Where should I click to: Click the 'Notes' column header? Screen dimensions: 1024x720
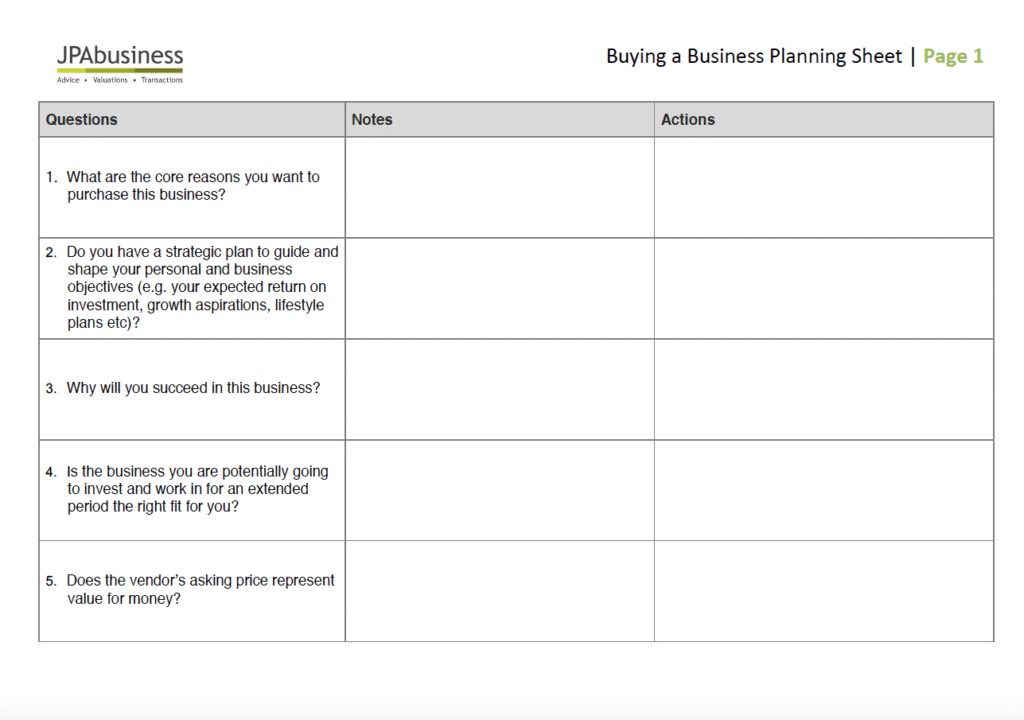(500, 120)
